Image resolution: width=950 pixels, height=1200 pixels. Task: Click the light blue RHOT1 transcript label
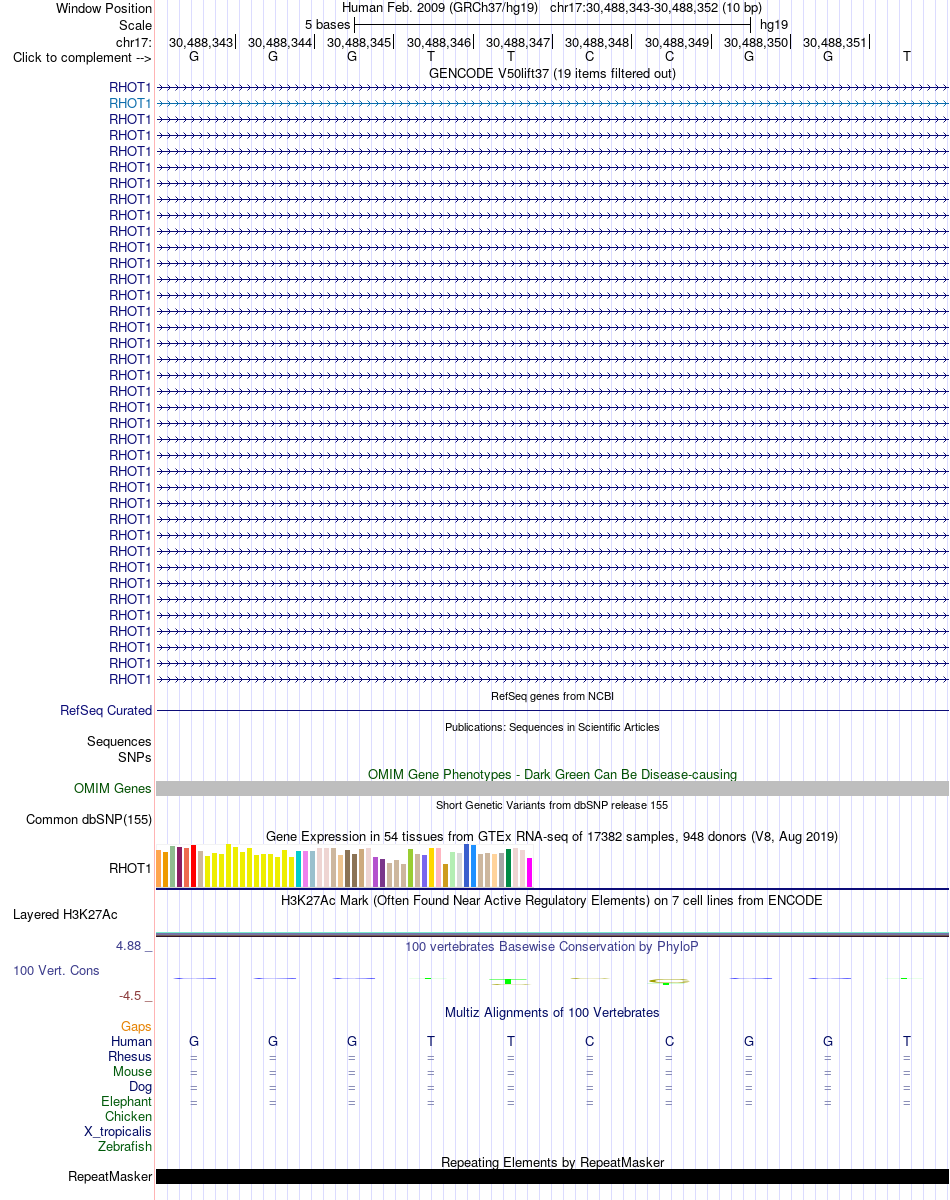tap(130, 103)
